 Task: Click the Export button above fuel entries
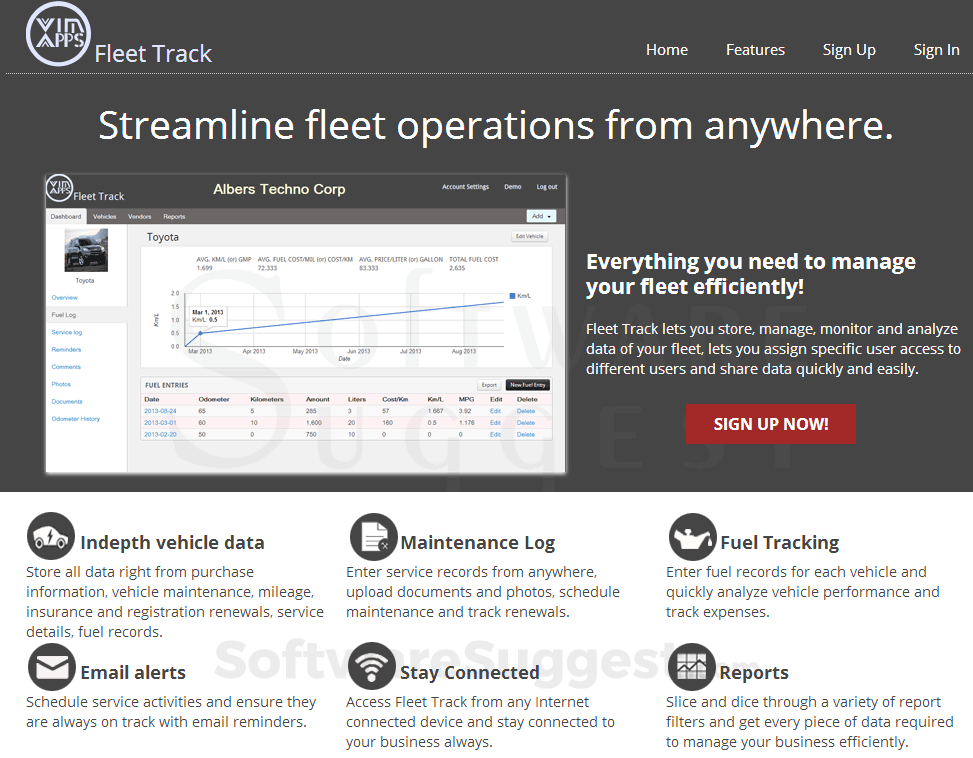pos(489,385)
